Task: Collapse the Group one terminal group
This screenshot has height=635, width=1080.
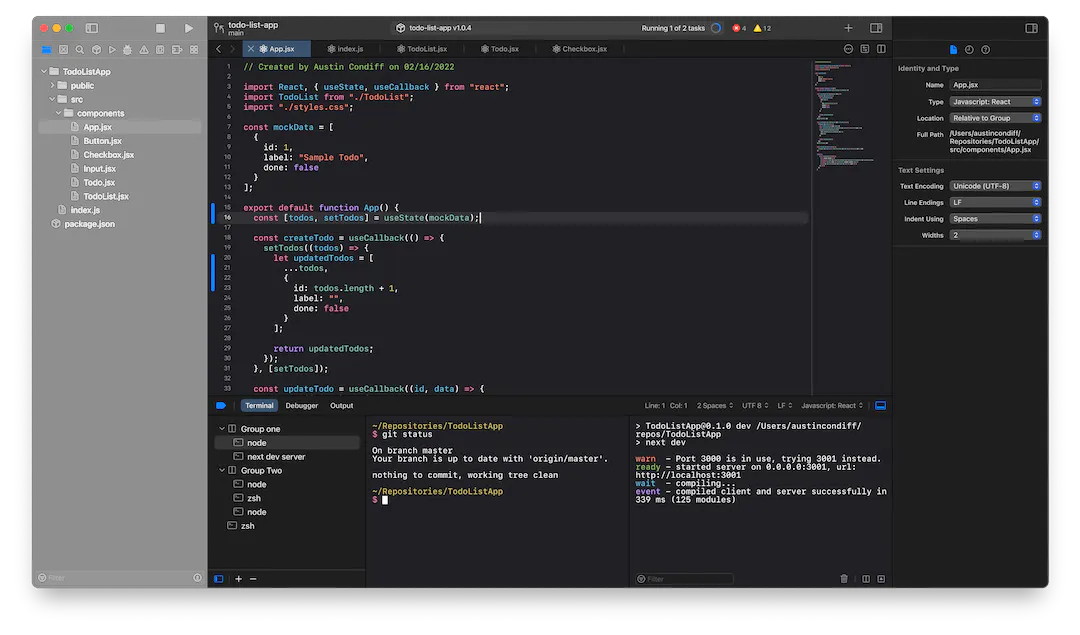Action: point(222,428)
